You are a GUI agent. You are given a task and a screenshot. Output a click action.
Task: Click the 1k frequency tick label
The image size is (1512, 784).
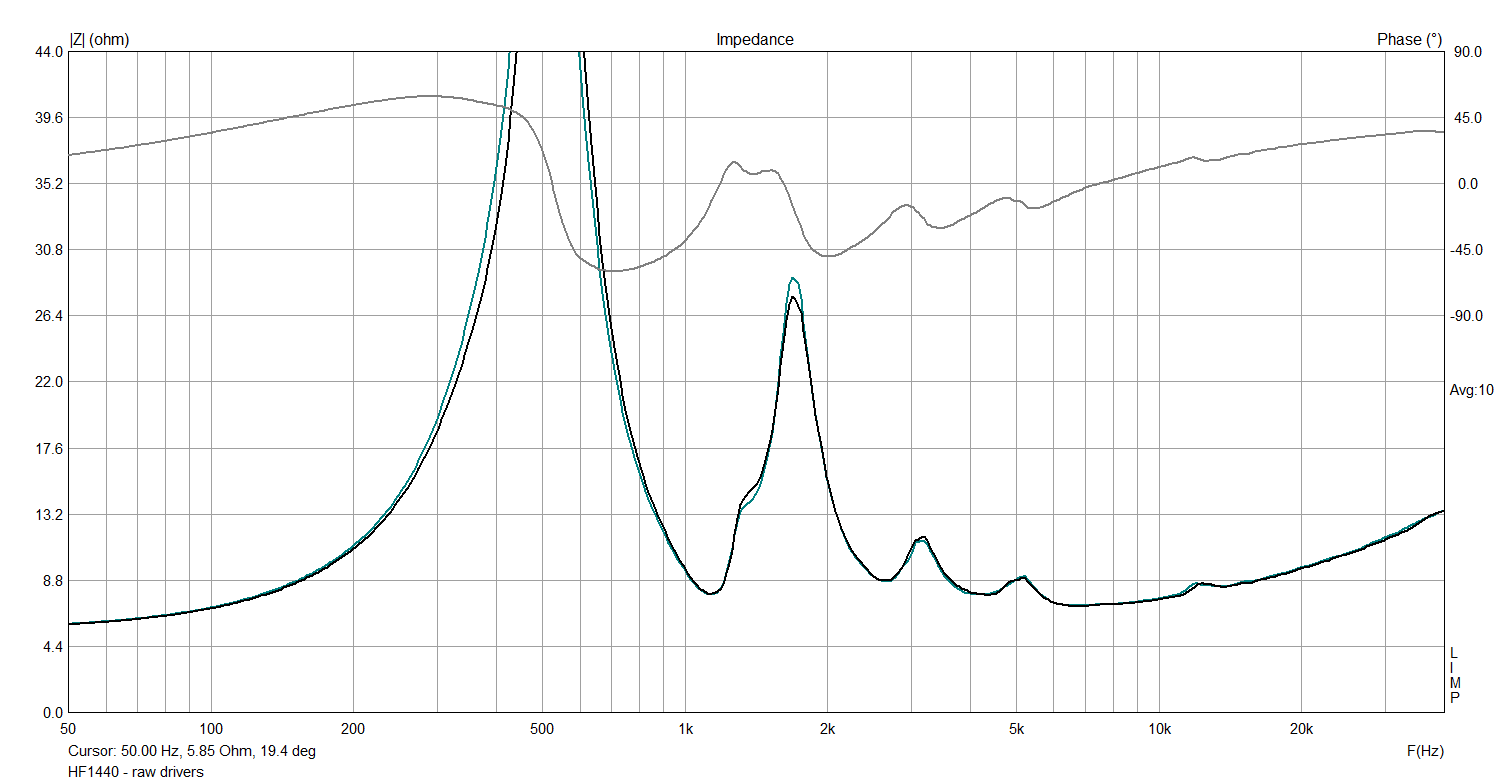[x=685, y=728]
